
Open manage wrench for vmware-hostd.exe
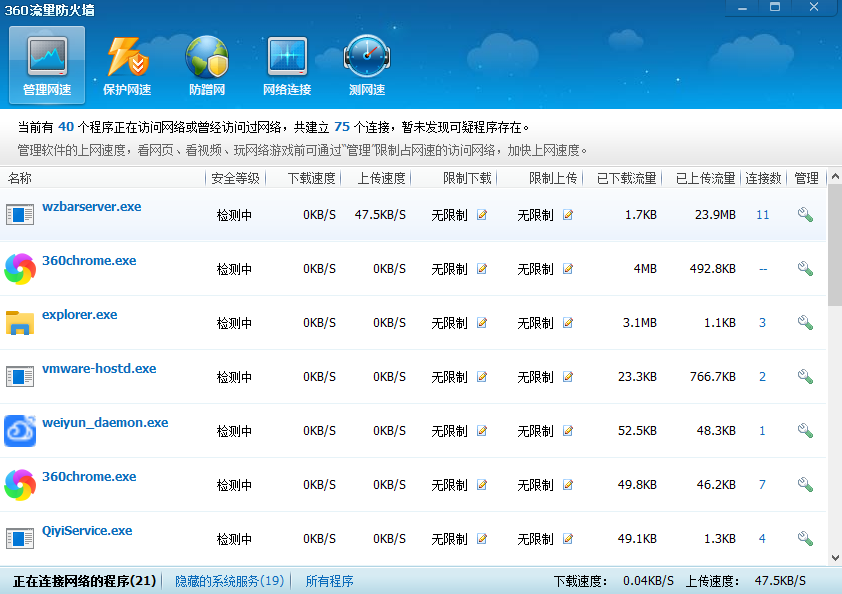pyautogui.click(x=805, y=376)
